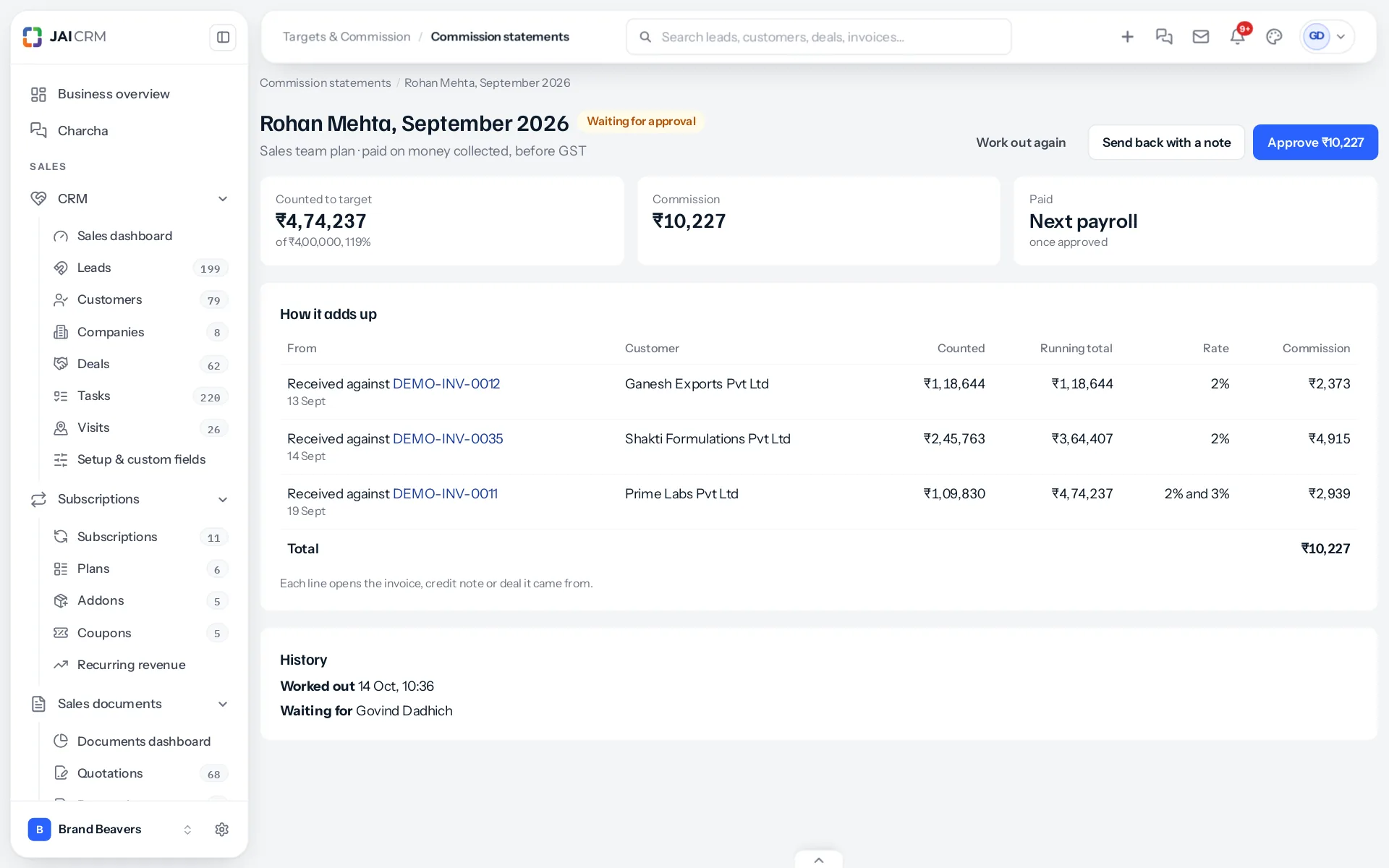Open settings gear next to Brand Beavers
1389x868 pixels.
click(222, 830)
